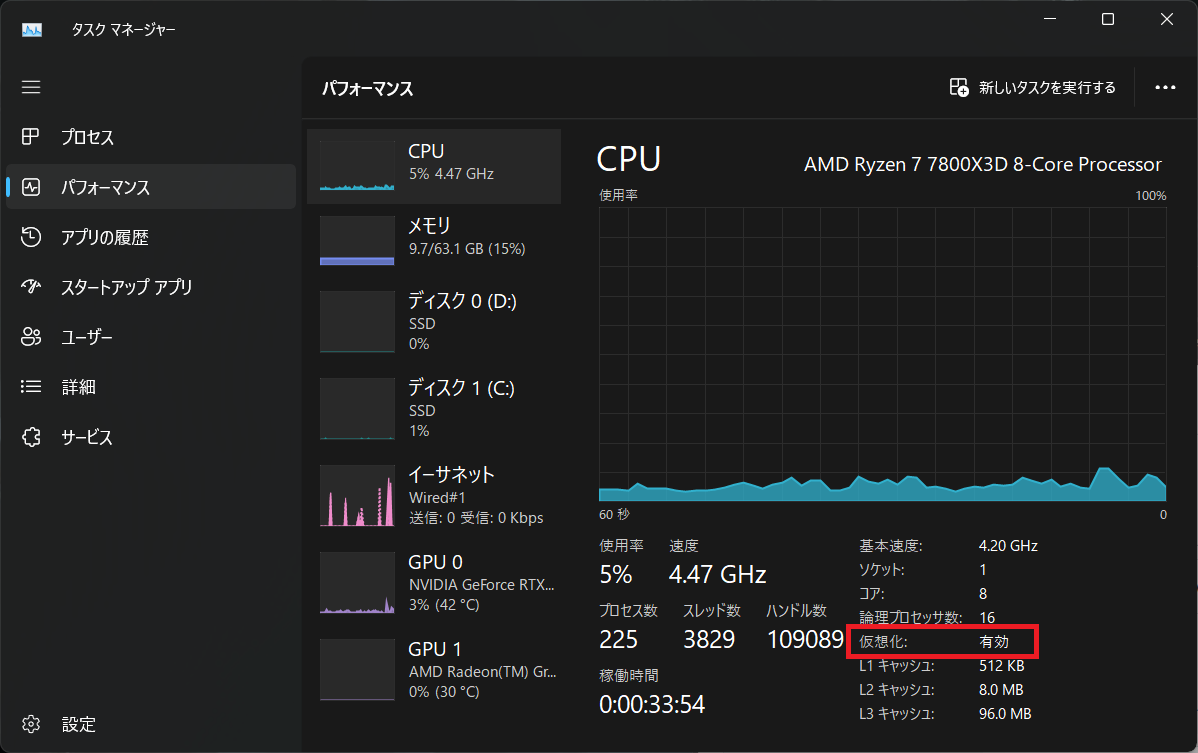Click the uptime 0:00:33:54
This screenshot has width=1198, height=753.
(x=652, y=704)
